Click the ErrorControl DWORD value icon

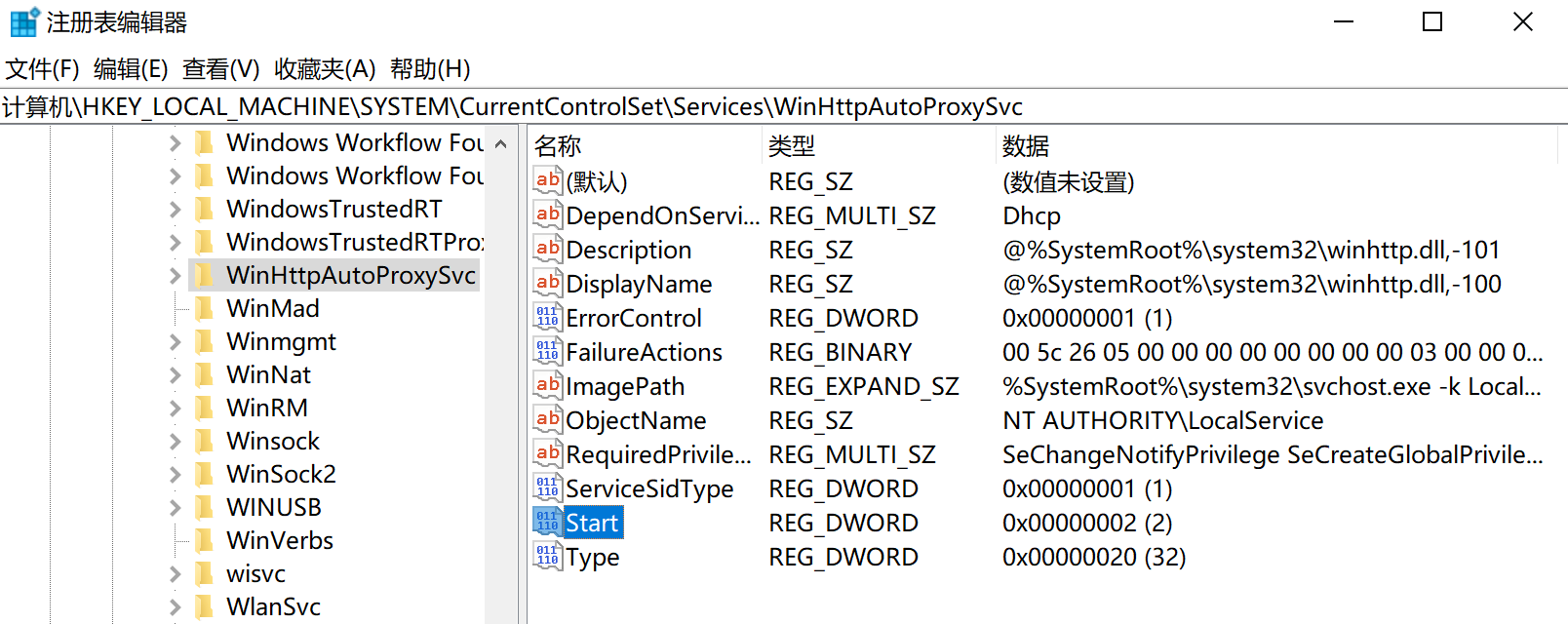pos(547,318)
